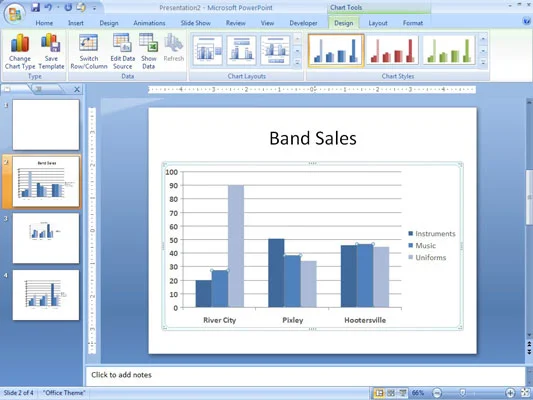Open the Insert ribbon tab
533x400 pixels.
pos(75,23)
